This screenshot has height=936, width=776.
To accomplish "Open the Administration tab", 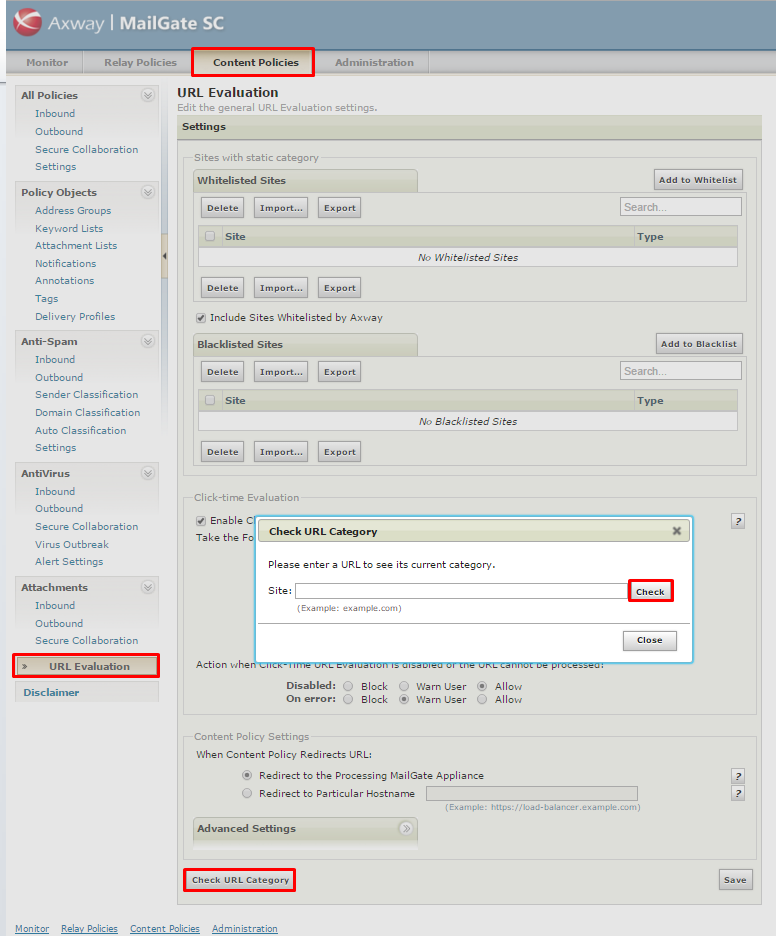I will point(374,62).
